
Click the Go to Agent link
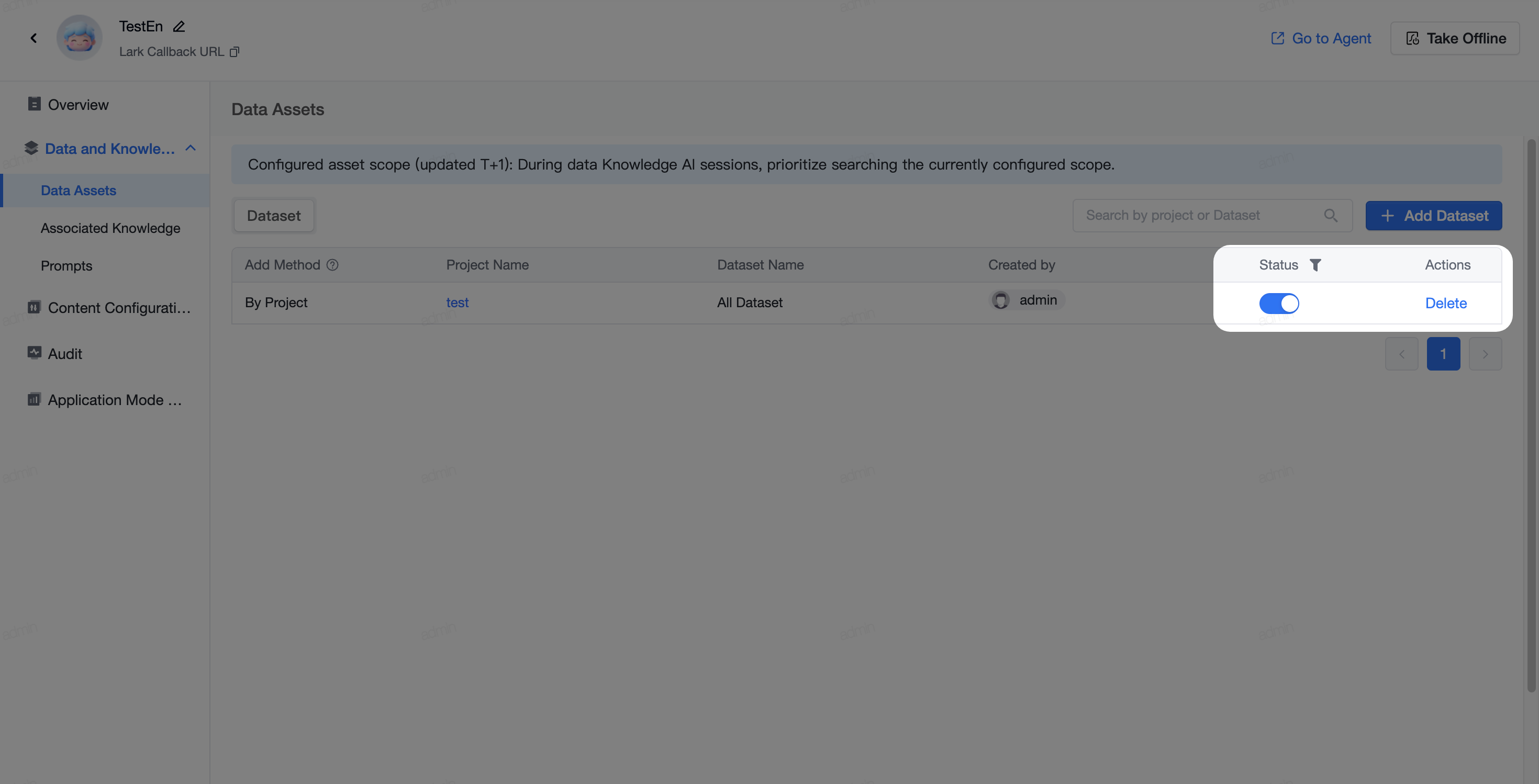tap(1320, 38)
